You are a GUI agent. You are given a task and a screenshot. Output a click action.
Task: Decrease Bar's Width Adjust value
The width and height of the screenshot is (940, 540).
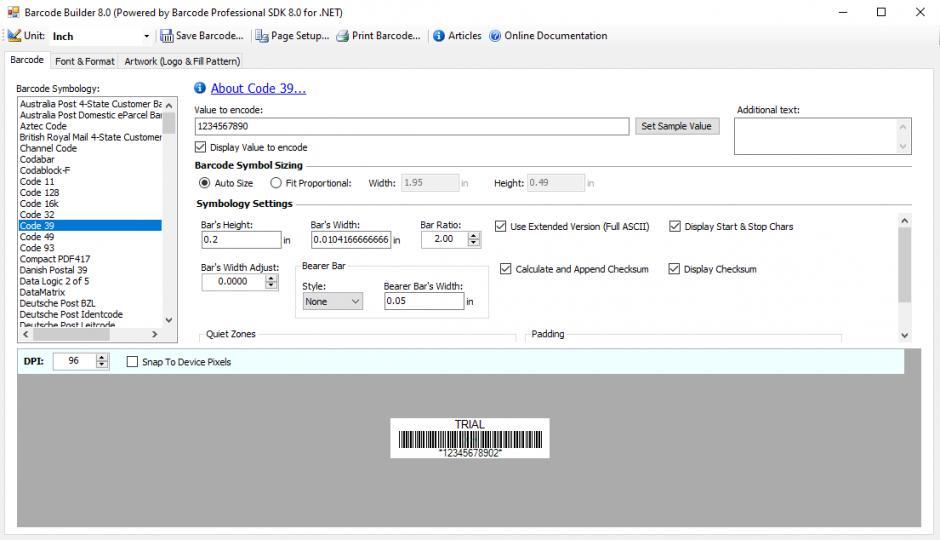point(272,285)
